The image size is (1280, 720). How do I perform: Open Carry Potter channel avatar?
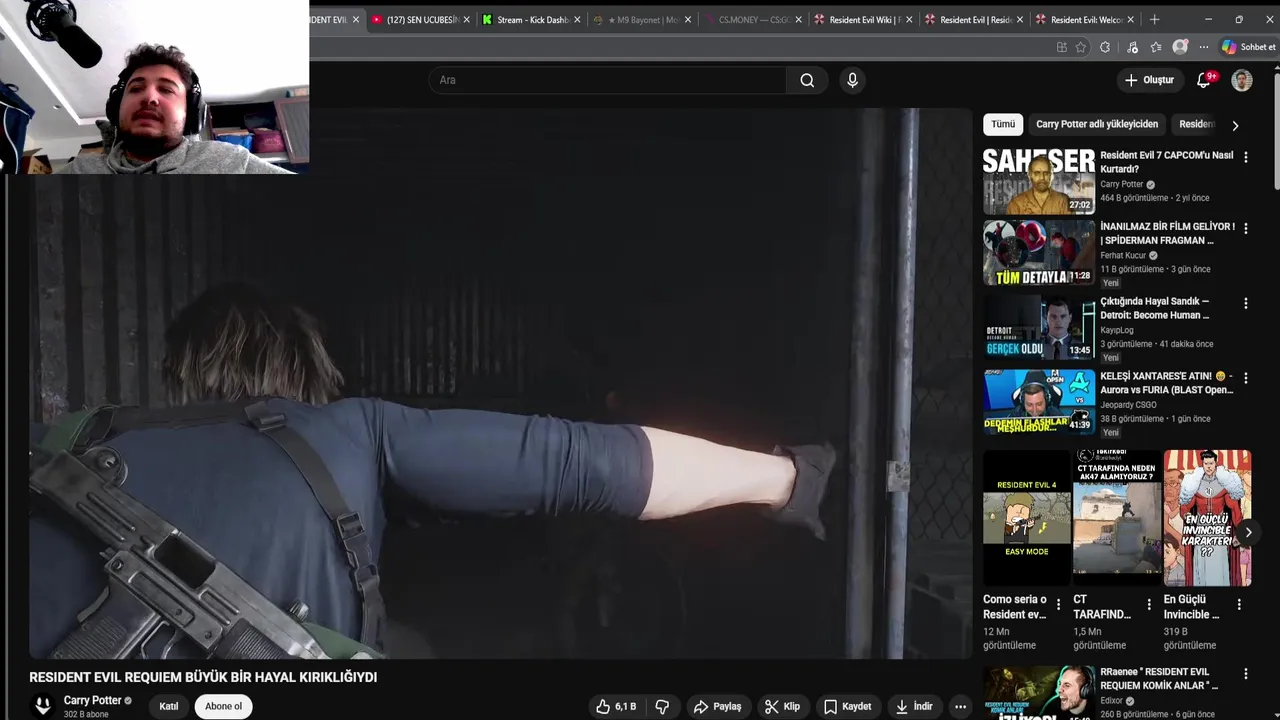[x=42, y=705]
